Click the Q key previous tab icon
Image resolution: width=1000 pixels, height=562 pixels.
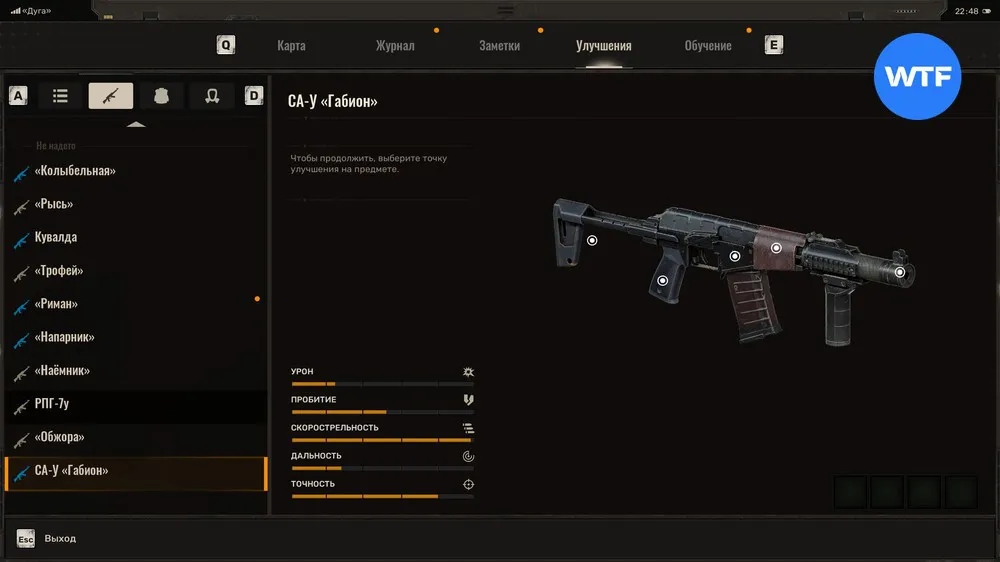(226, 45)
